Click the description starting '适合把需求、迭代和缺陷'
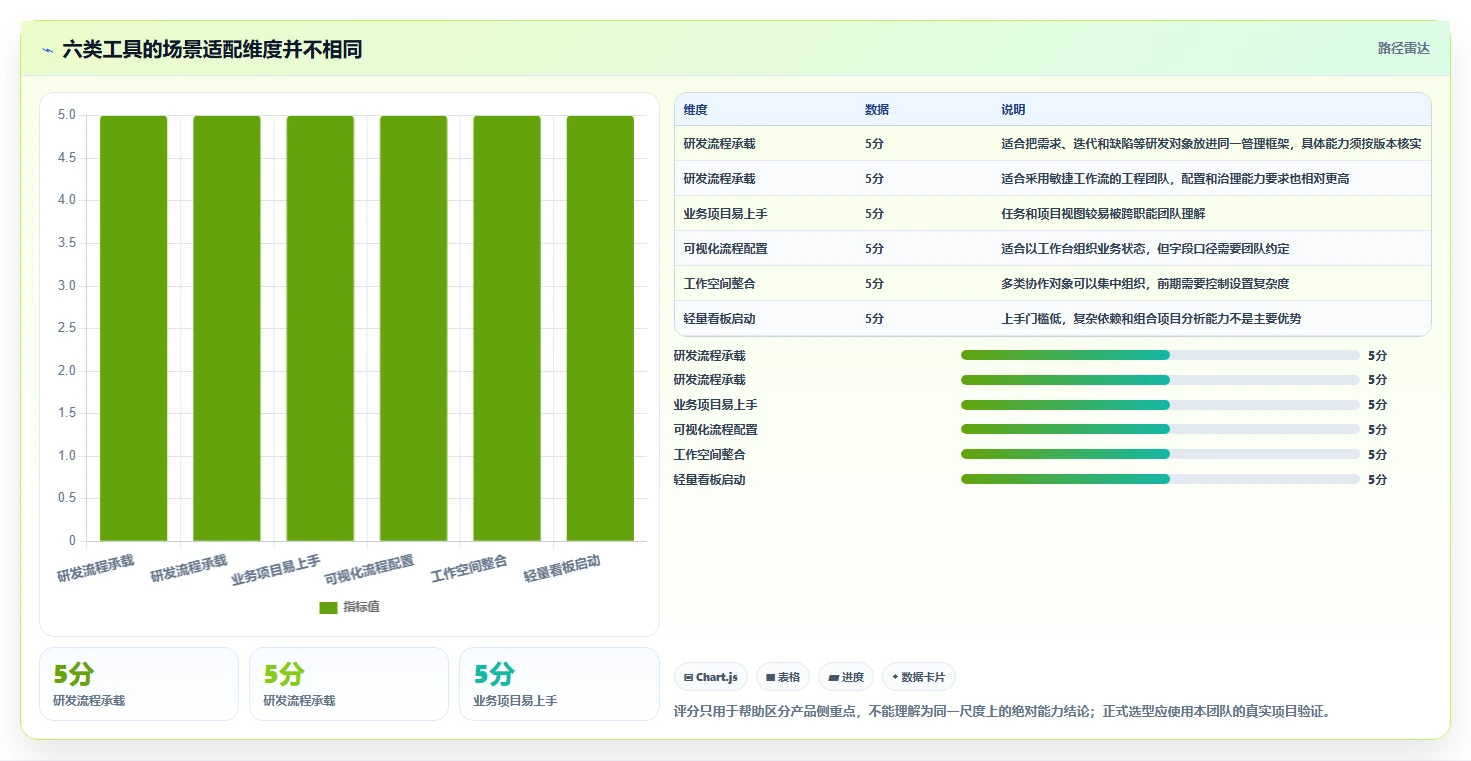Viewport: 1471px width, 761px height. (1211, 144)
